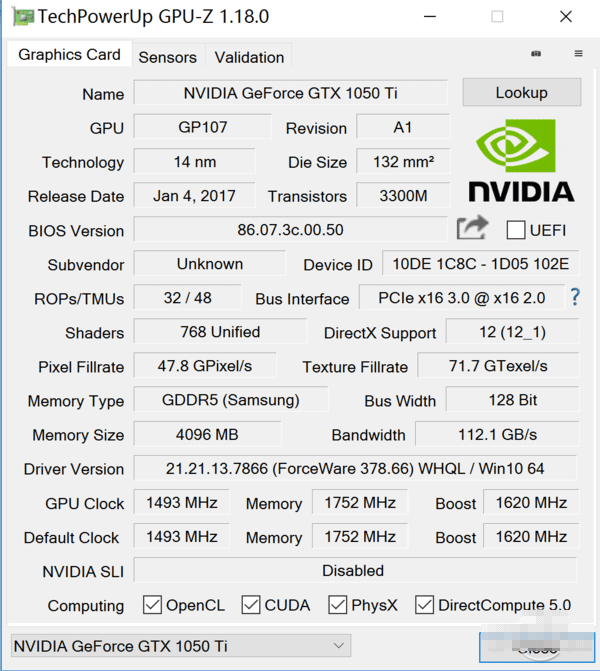Image resolution: width=600 pixels, height=671 pixels.
Task: Click the Close button at bottom
Action: 536,648
